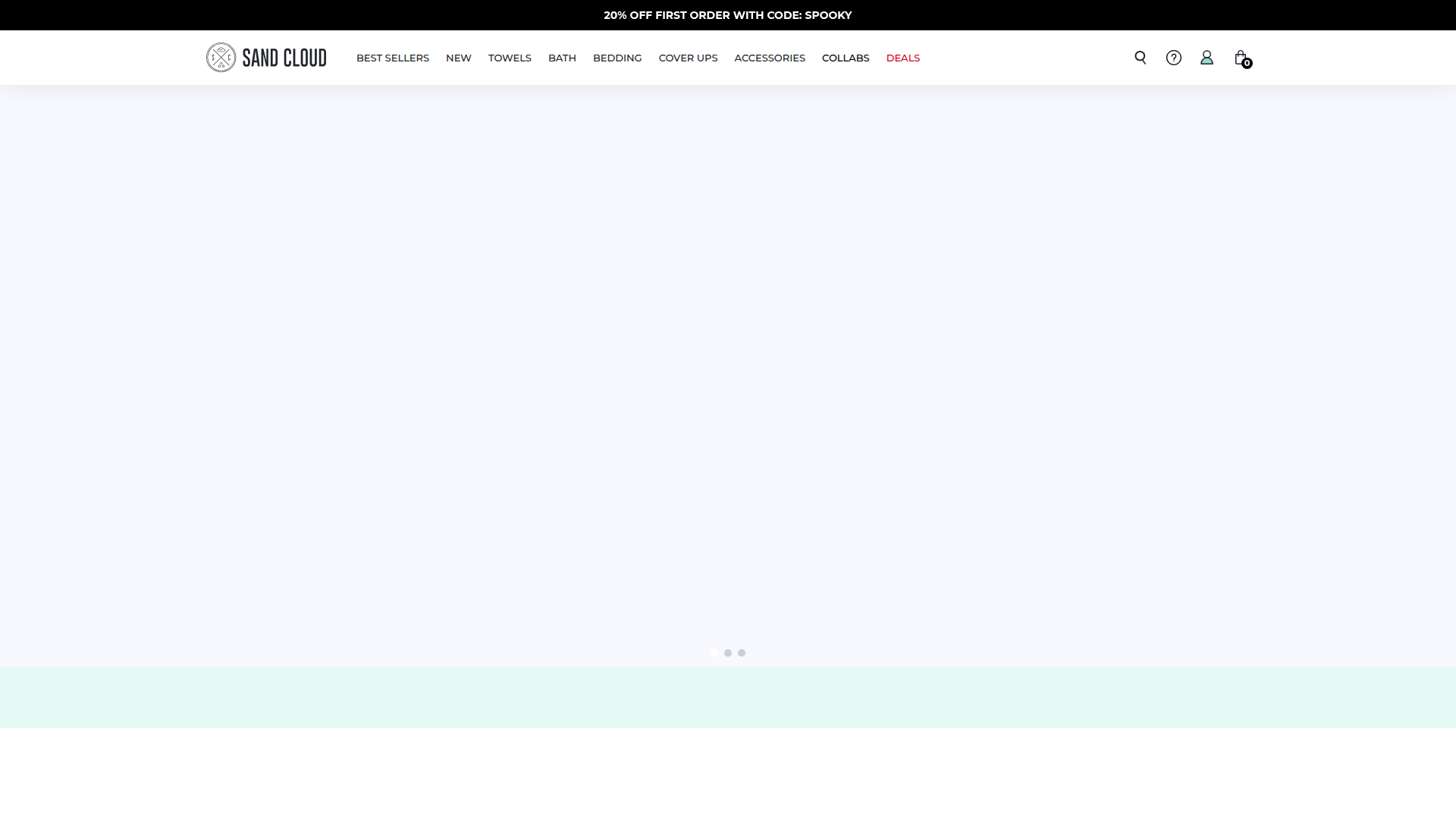Click the red DEALS link
The width and height of the screenshot is (1456, 819).
[x=902, y=58]
